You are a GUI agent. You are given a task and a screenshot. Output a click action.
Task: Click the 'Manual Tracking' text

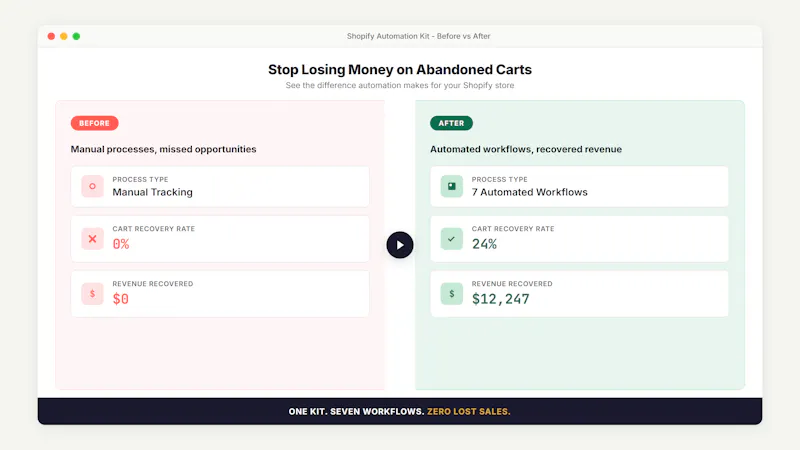(153, 192)
